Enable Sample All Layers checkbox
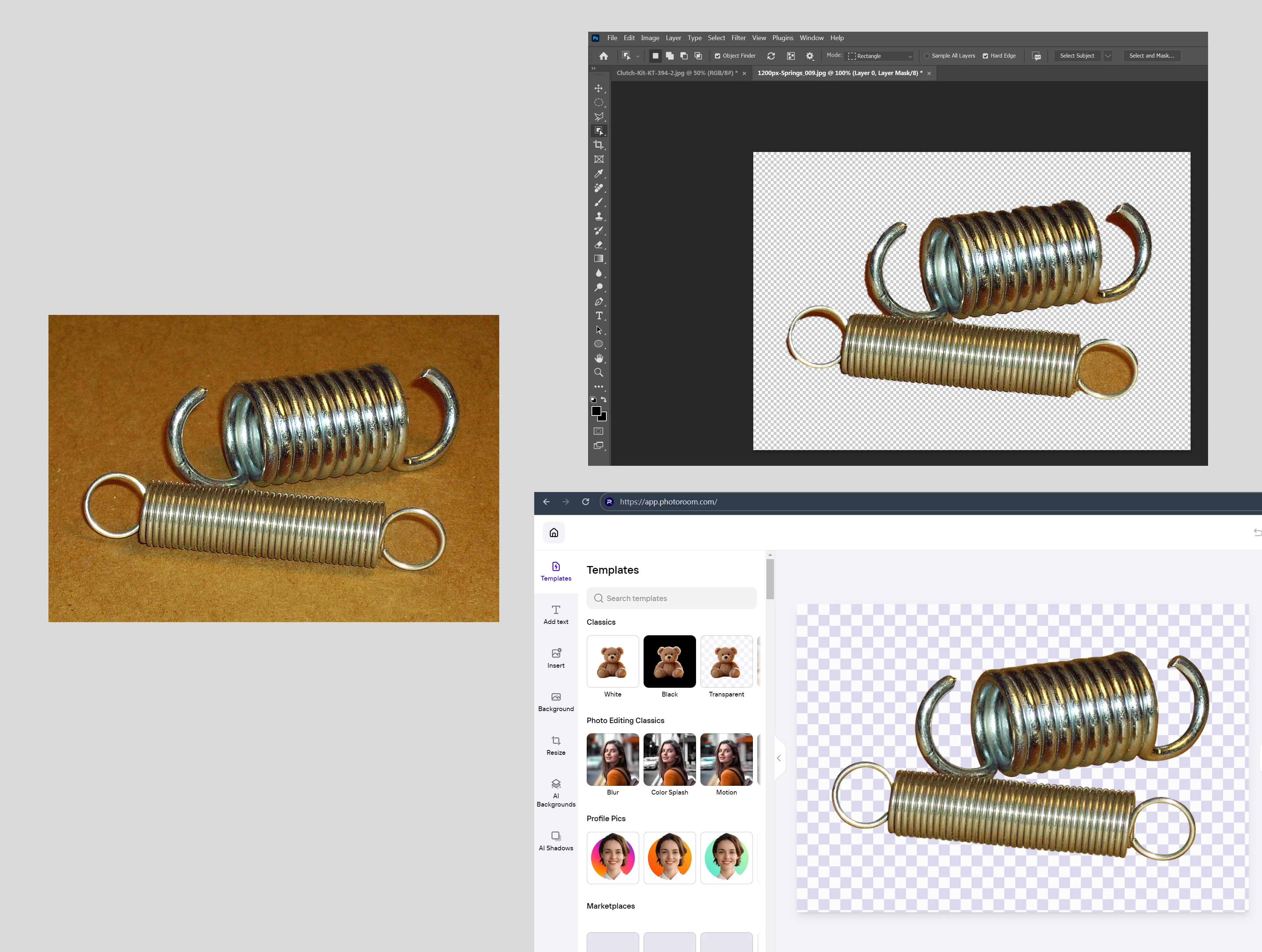This screenshot has width=1262, height=952. click(x=926, y=56)
